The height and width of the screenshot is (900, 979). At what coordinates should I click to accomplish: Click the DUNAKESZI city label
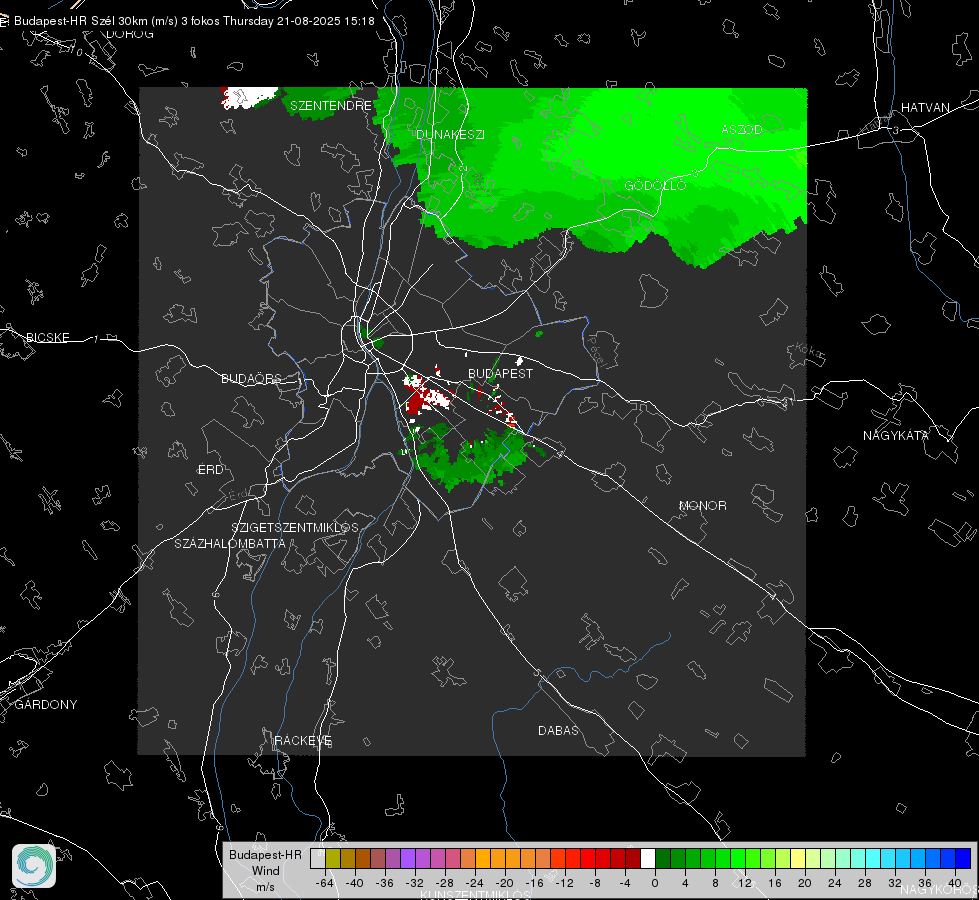point(450,134)
